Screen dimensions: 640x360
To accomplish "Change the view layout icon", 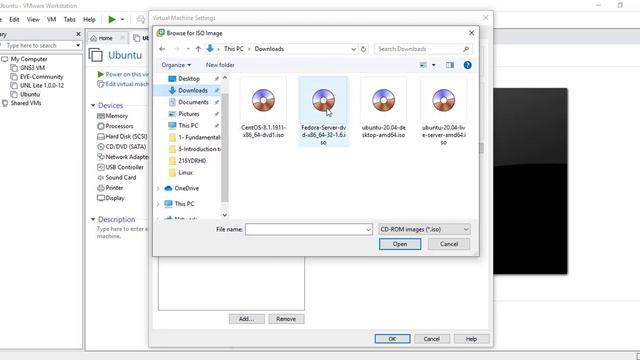I will 423,65.
